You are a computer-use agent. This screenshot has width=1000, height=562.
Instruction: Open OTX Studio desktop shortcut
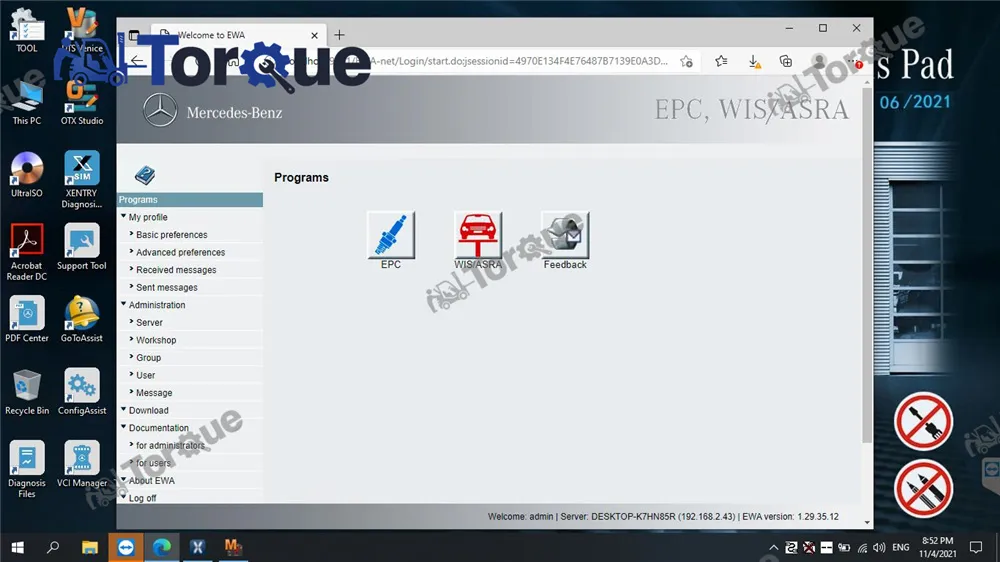click(x=82, y=103)
